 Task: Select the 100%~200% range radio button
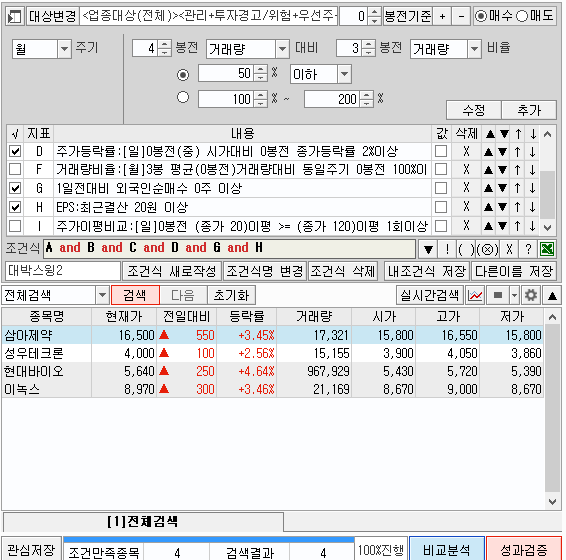(x=183, y=97)
